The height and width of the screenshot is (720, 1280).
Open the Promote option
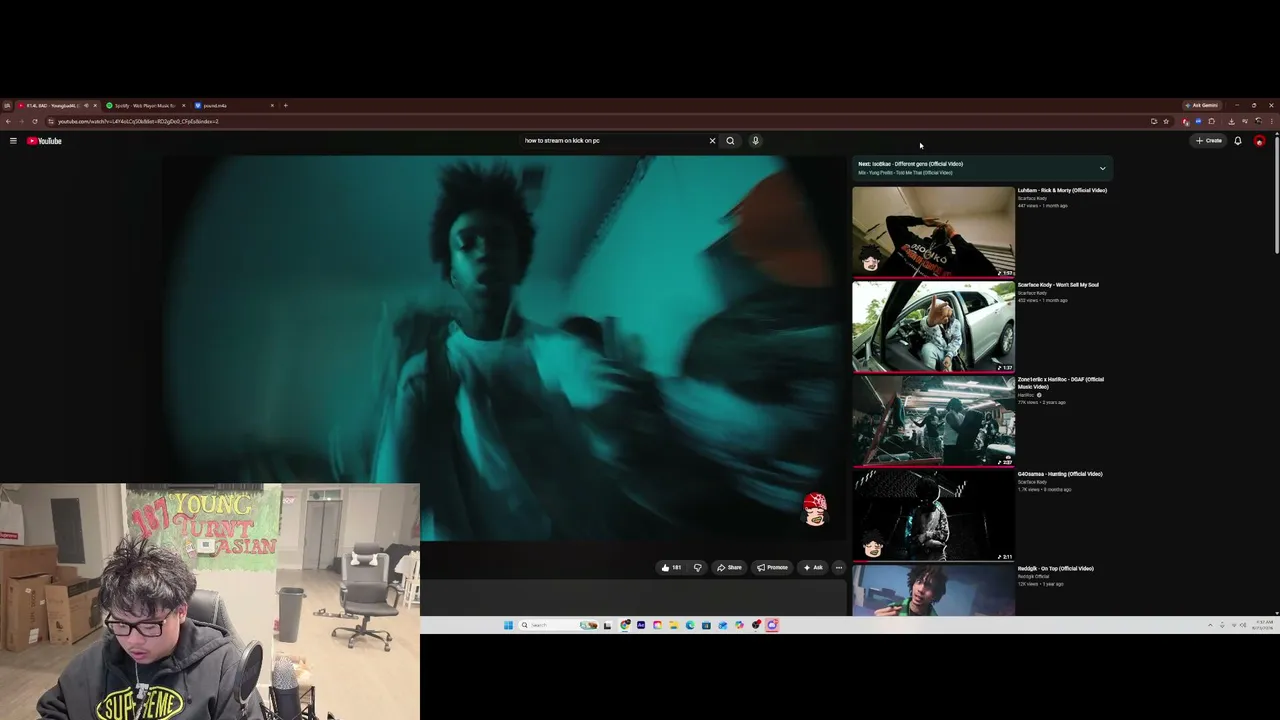[772, 567]
